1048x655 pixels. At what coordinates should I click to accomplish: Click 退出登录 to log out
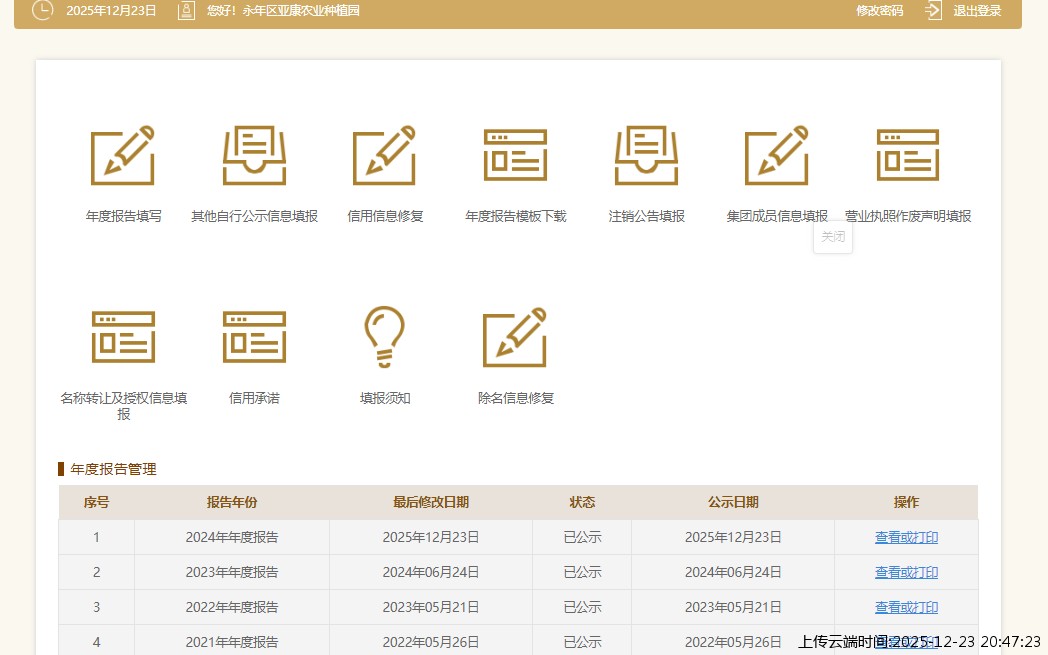(x=976, y=11)
